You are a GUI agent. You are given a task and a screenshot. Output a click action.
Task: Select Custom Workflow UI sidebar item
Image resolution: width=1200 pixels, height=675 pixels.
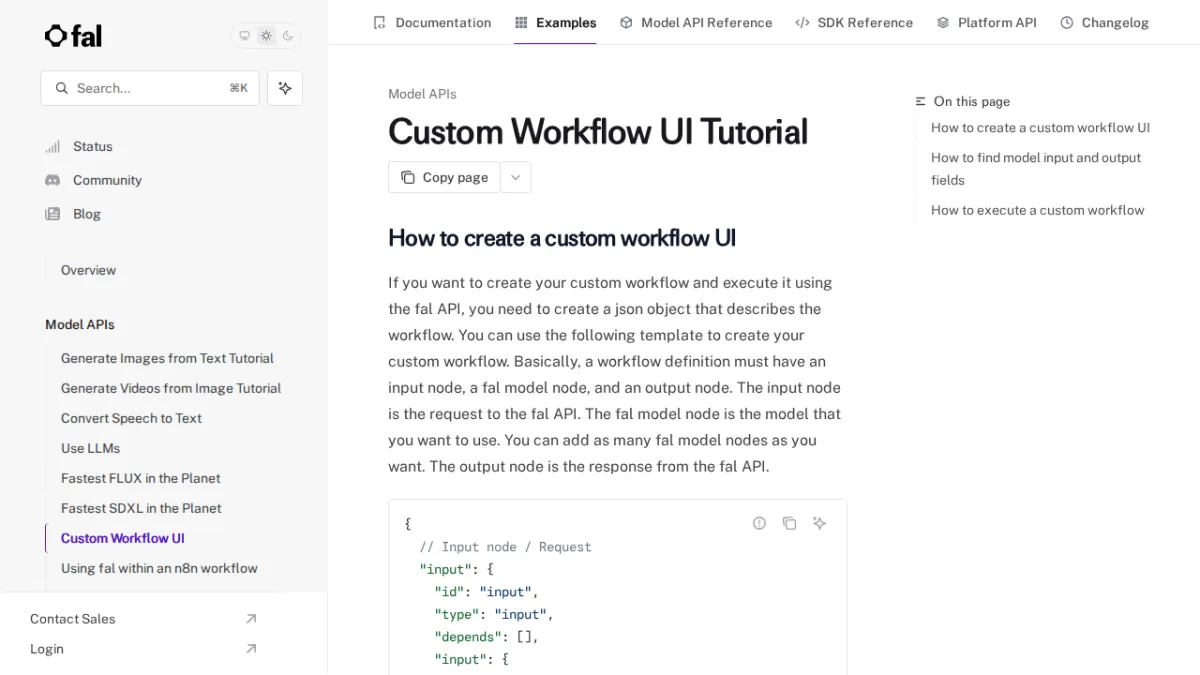[123, 538]
